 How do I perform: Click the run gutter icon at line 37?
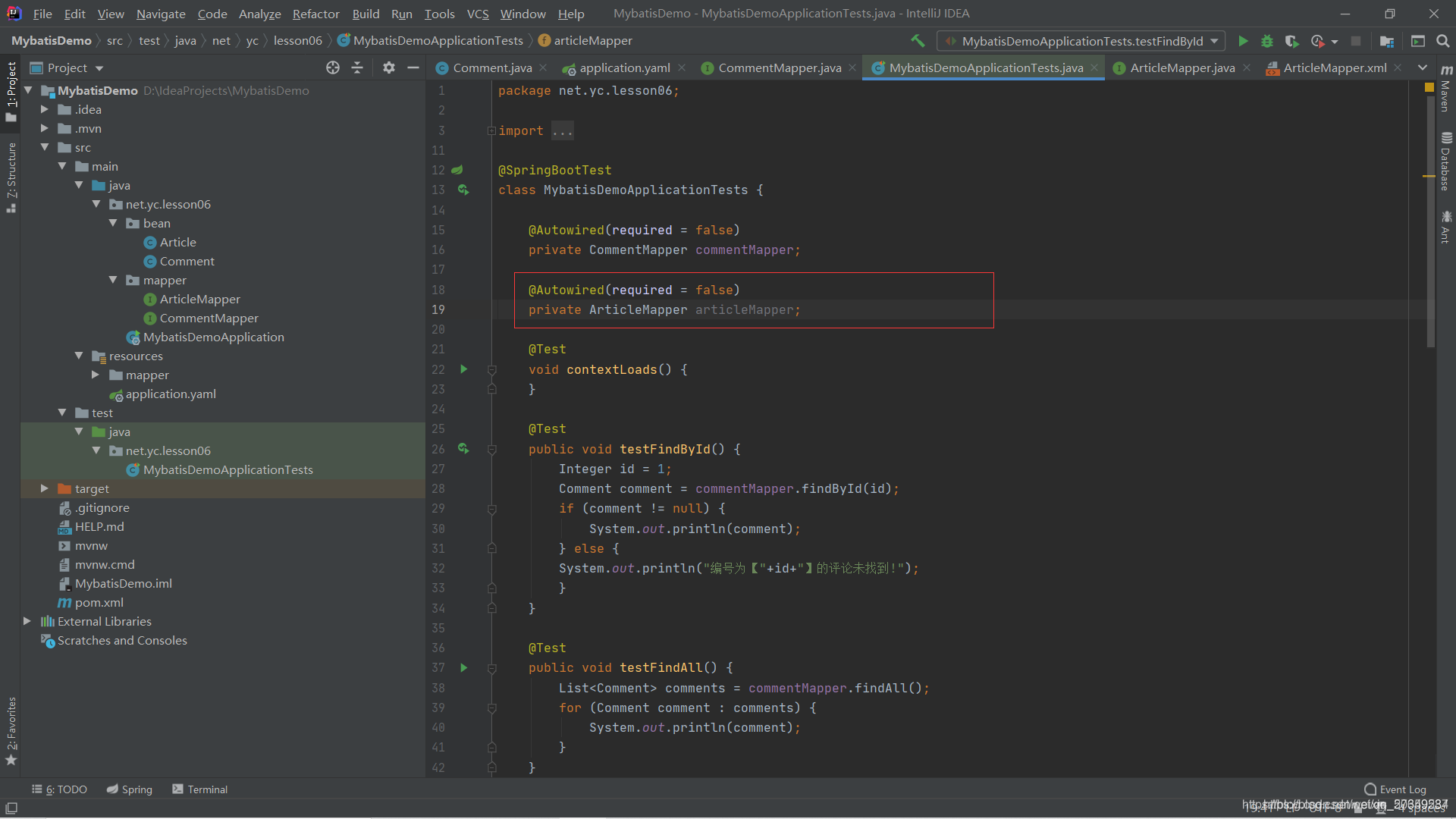(463, 667)
